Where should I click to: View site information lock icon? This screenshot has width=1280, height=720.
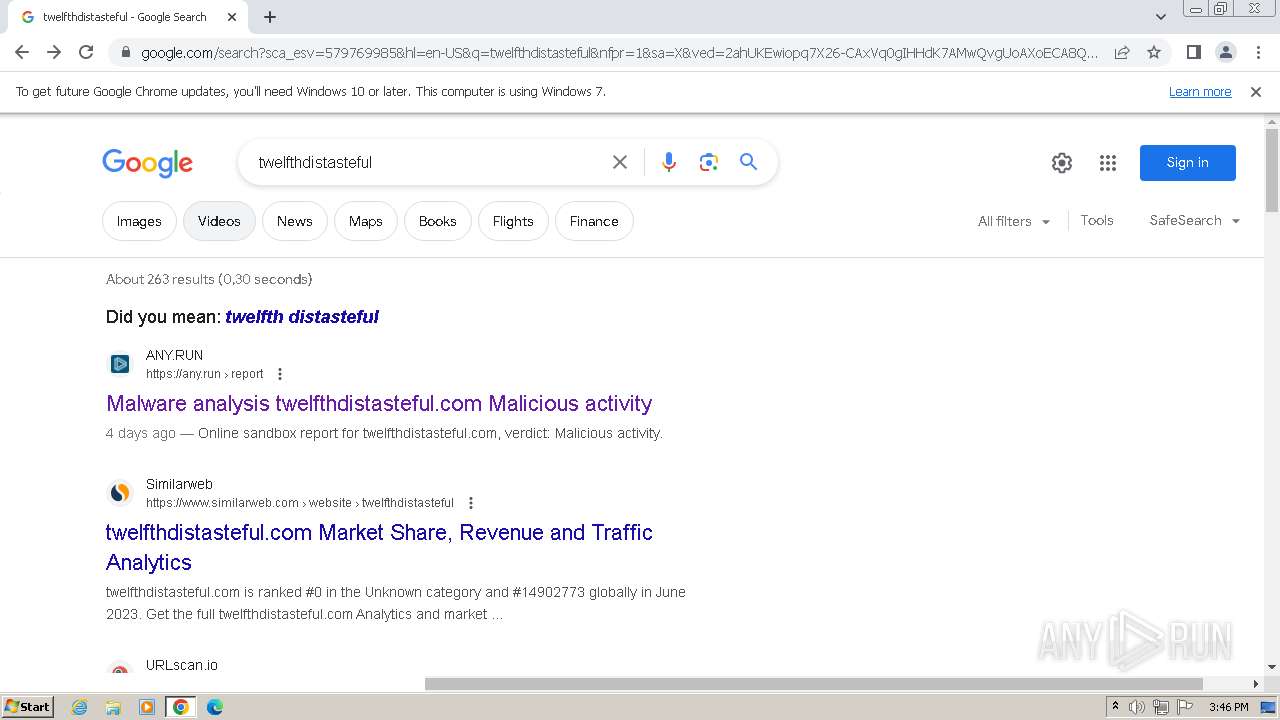(x=125, y=52)
